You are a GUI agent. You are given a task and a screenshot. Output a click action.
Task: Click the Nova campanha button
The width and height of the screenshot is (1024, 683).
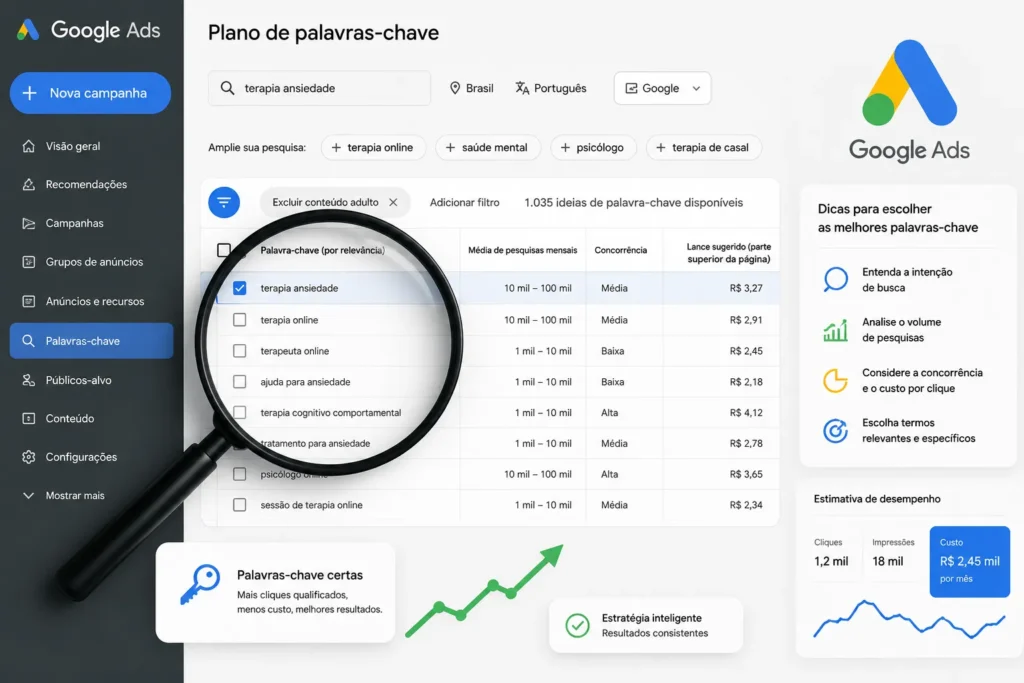pos(90,93)
